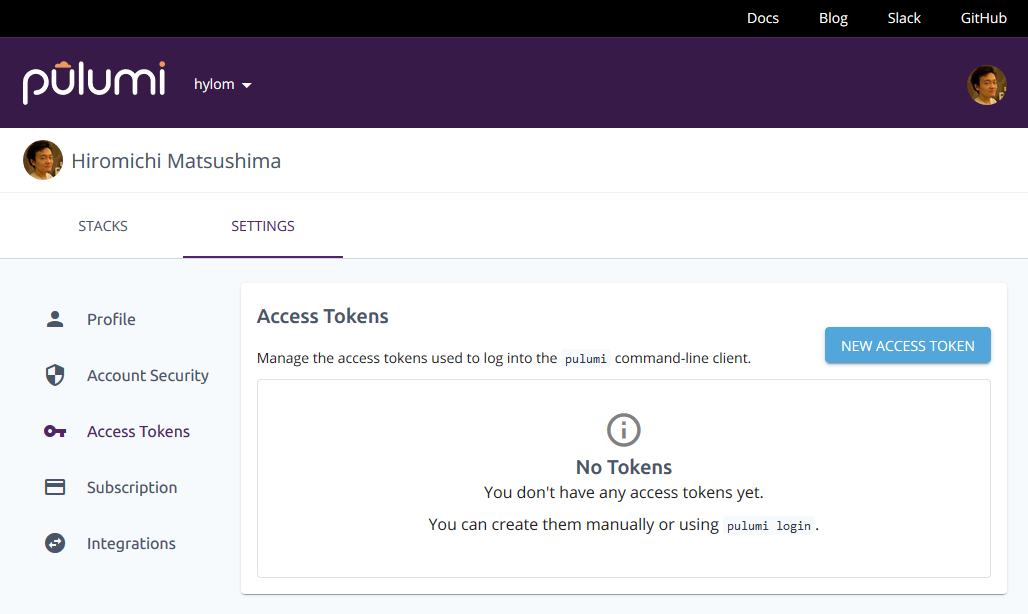Open the Blog link
Screen dimensions: 1028x614
pos(833,18)
